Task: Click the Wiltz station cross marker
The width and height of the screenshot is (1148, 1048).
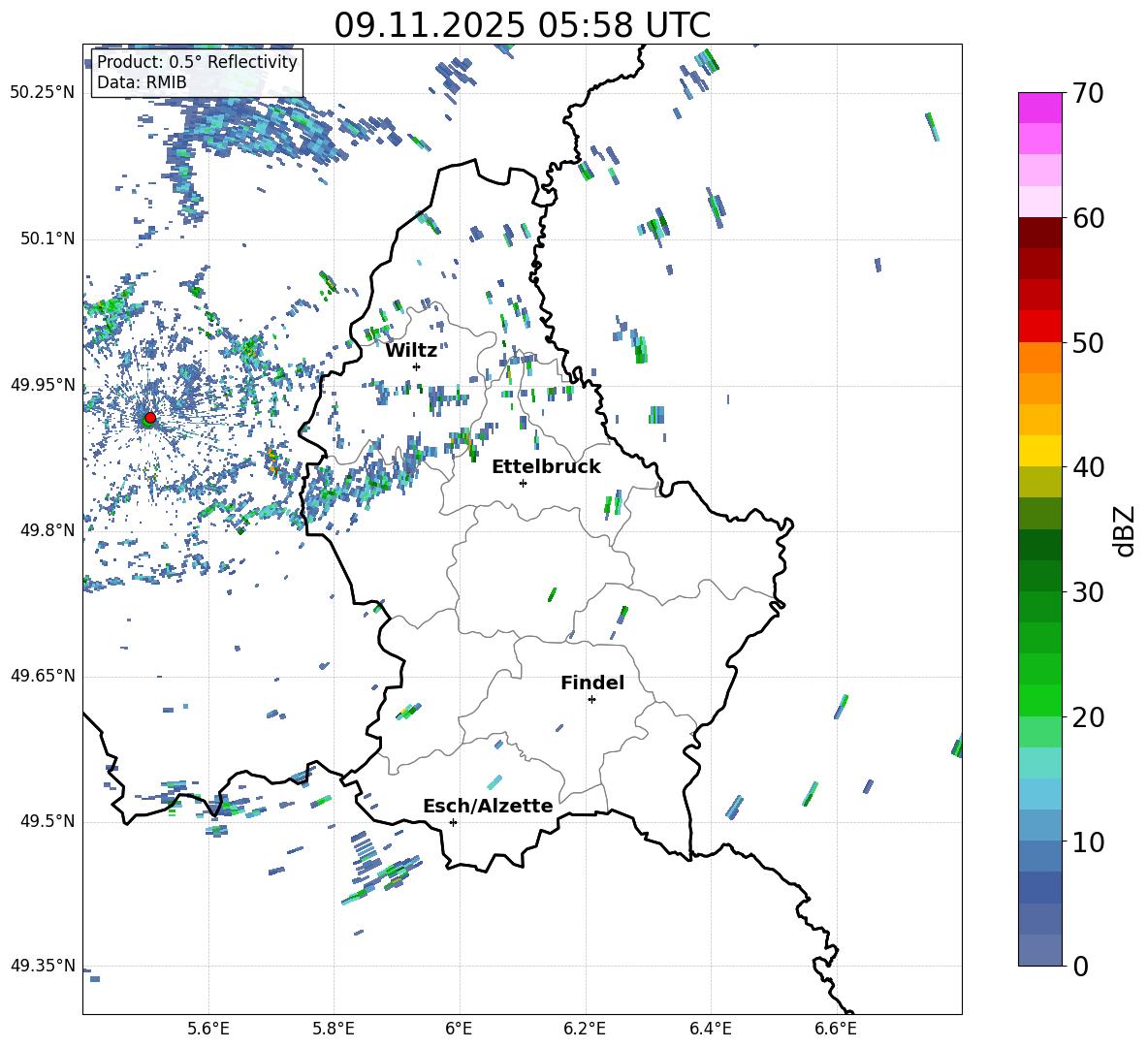Action: tap(416, 366)
